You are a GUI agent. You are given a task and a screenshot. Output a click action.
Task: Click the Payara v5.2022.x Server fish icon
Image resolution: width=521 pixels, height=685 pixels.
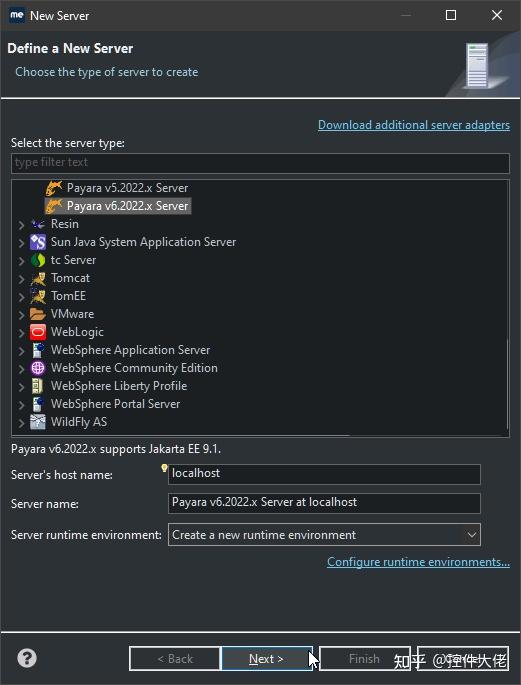tap(54, 188)
